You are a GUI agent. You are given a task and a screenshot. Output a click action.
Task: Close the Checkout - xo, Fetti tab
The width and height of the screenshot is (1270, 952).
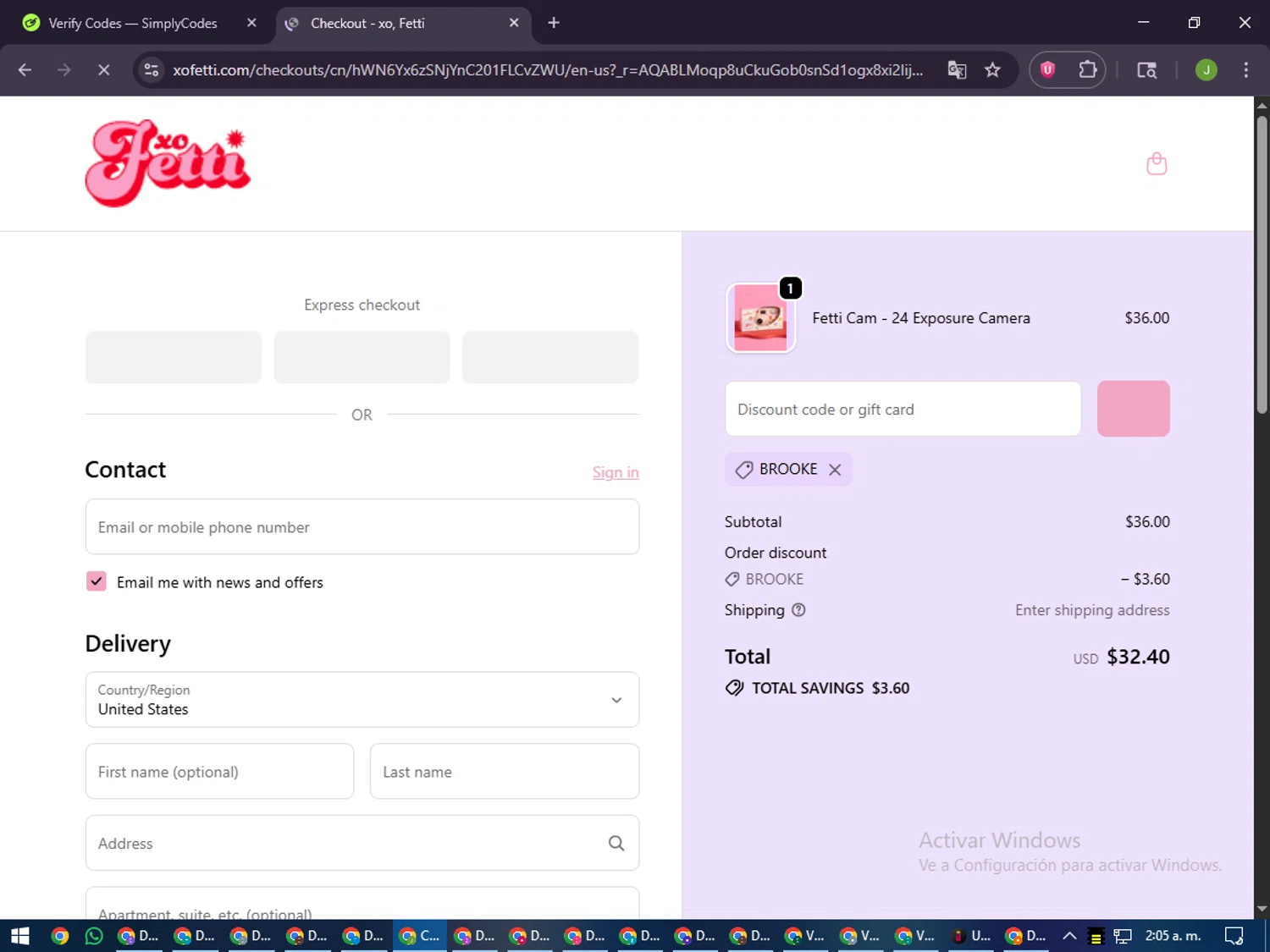514,23
